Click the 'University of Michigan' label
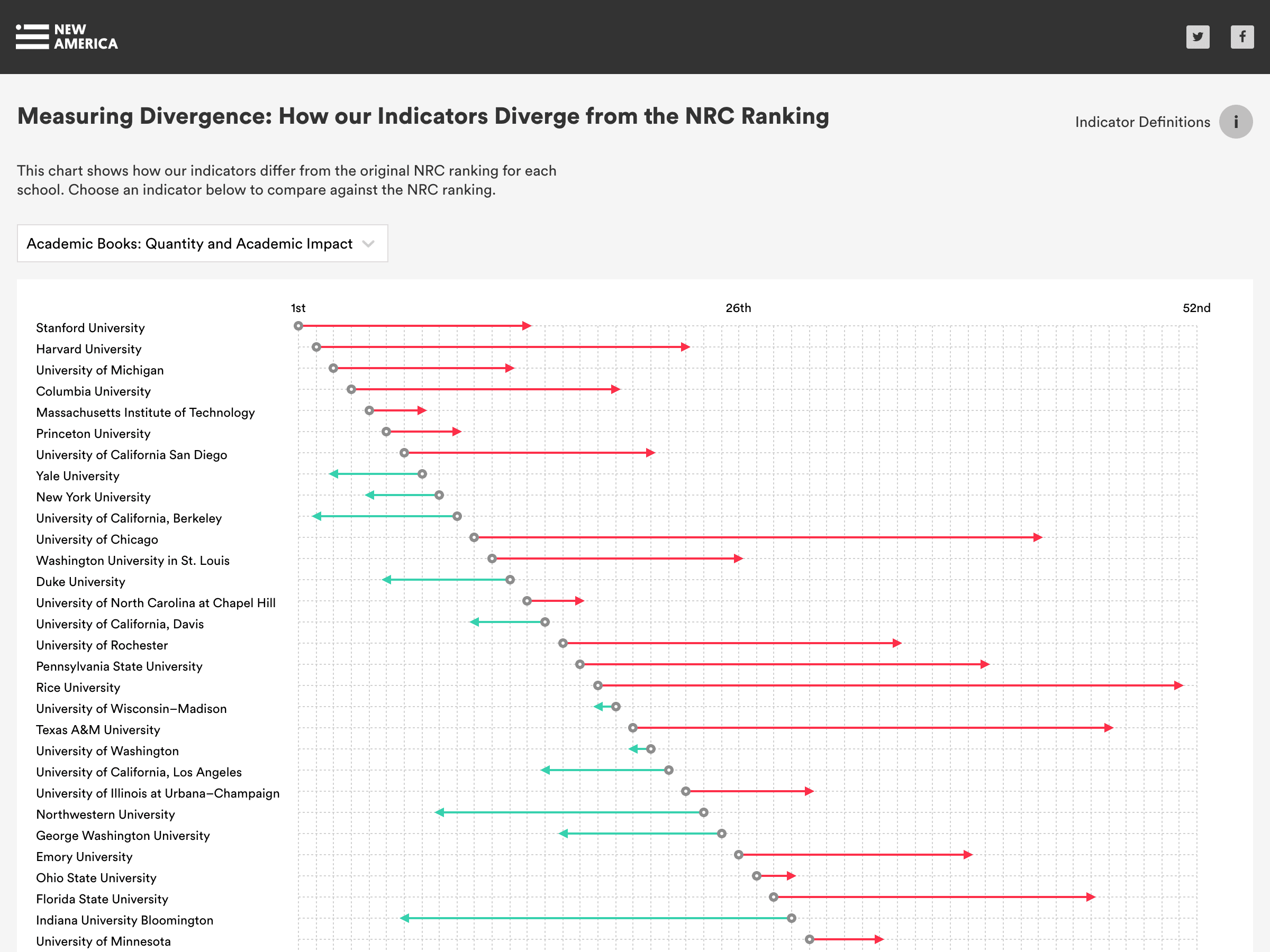The width and height of the screenshot is (1270, 952). [x=100, y=370]
